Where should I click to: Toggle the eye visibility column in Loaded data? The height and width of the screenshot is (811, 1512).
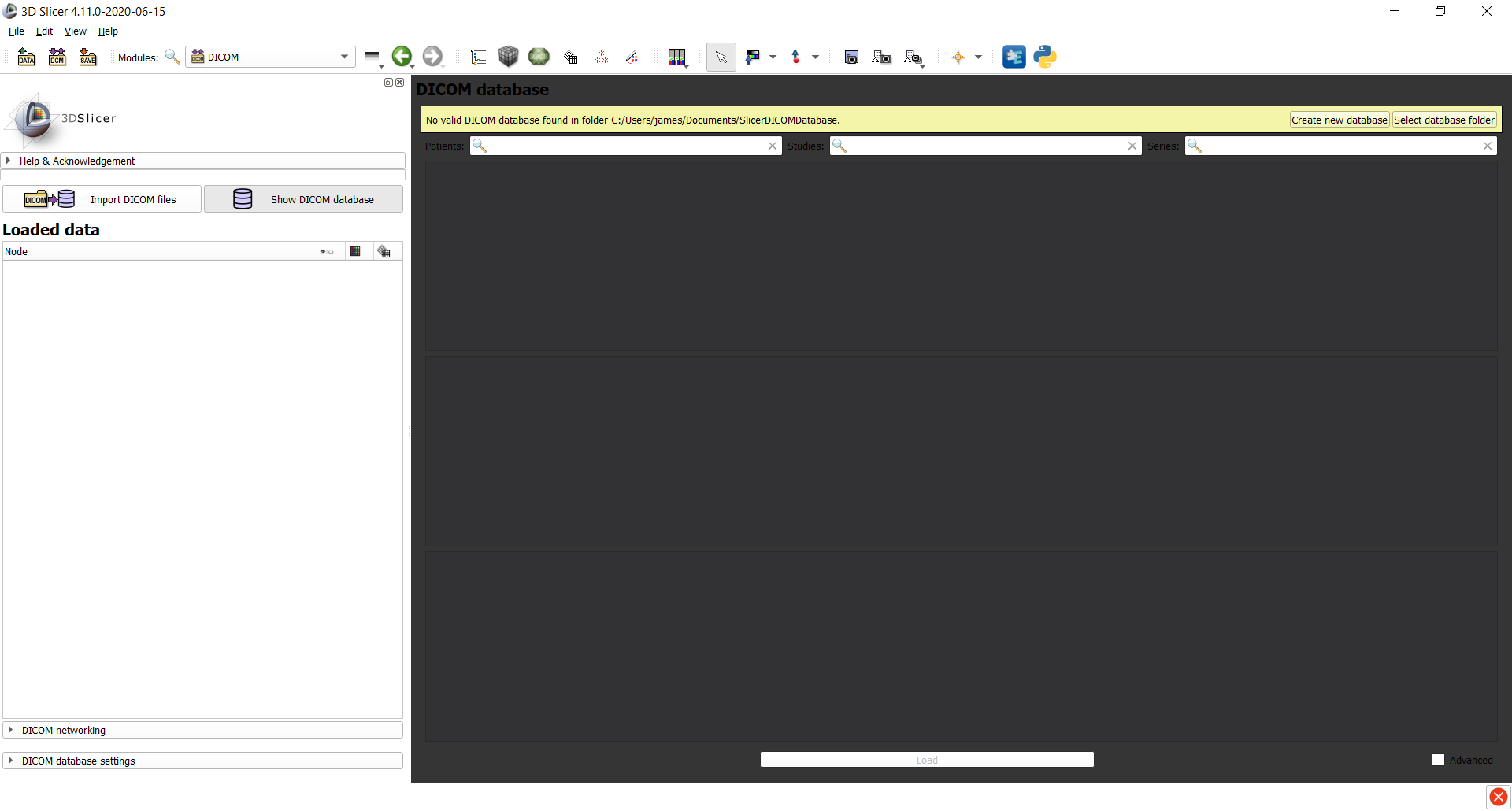click(325, 250)
